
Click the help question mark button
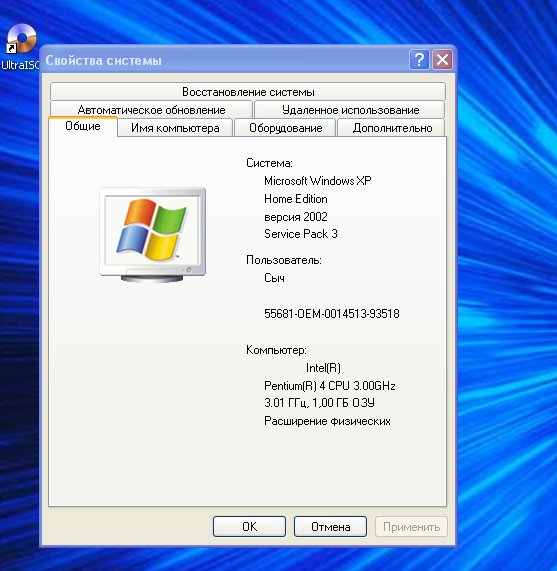click(x=419, y=59)
